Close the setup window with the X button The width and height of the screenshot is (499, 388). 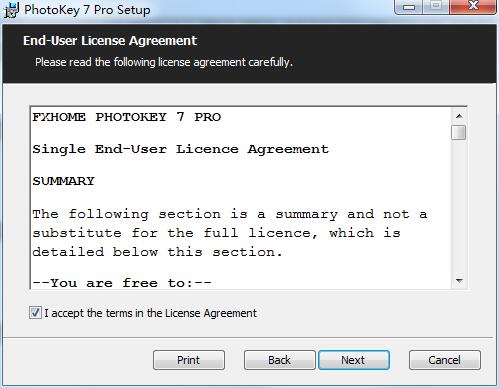[x=473, y=7]
